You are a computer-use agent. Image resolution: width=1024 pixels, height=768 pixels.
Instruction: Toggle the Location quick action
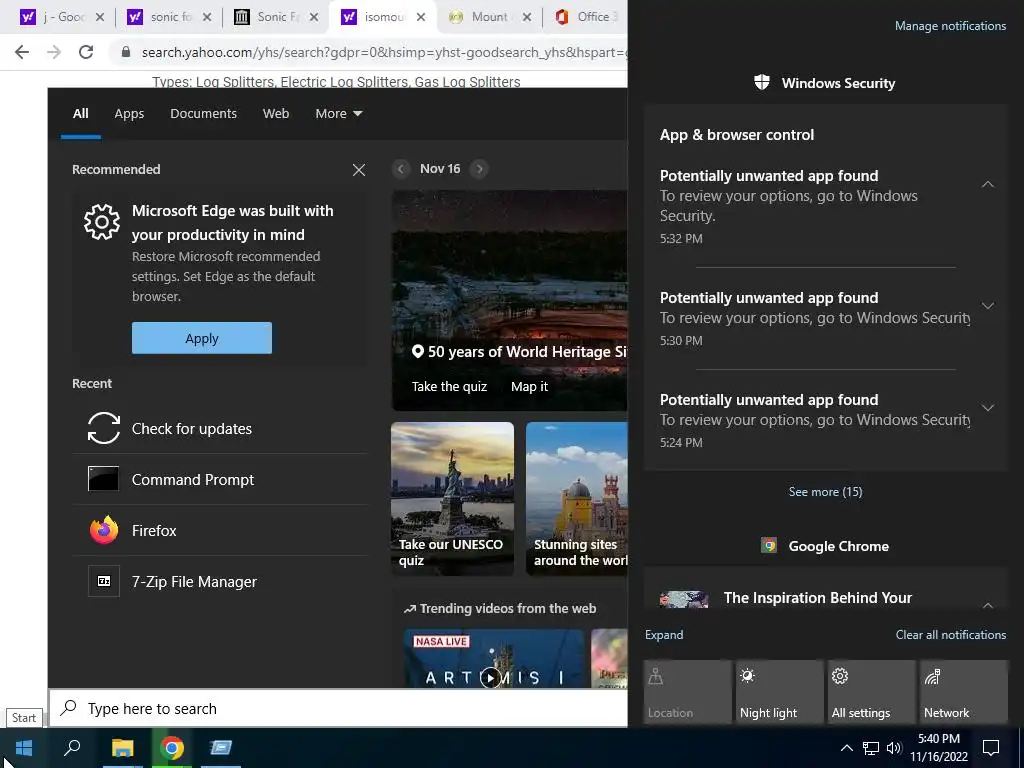[688, 692]
